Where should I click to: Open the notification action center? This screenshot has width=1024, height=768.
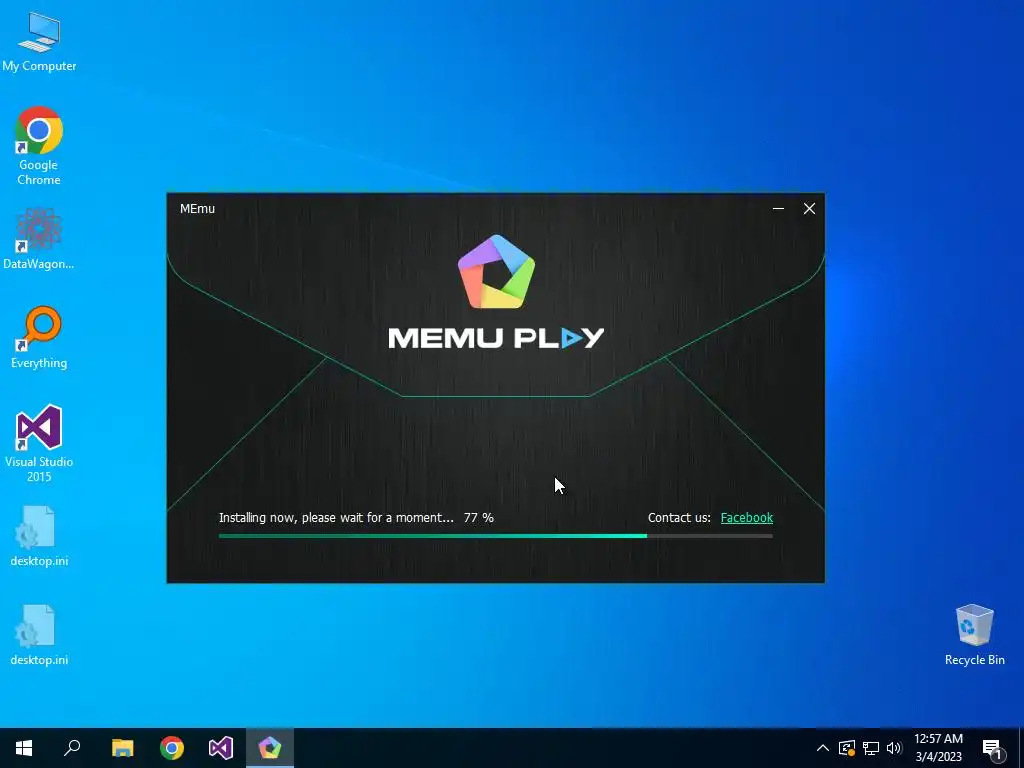pos(992,748)
